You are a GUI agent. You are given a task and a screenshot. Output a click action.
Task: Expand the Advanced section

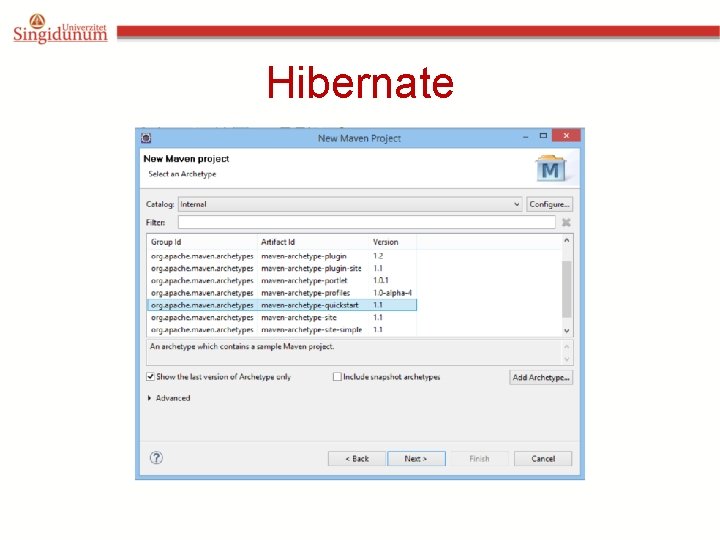169,398
